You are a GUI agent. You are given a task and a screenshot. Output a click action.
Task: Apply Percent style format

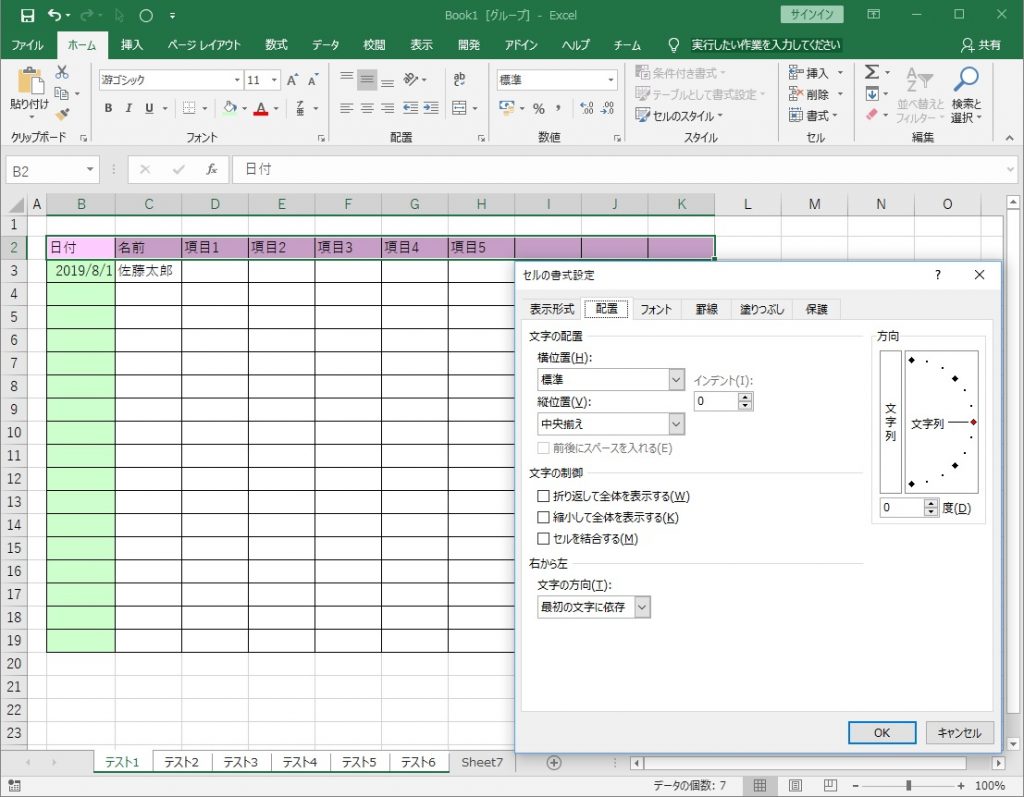(539, 108)
